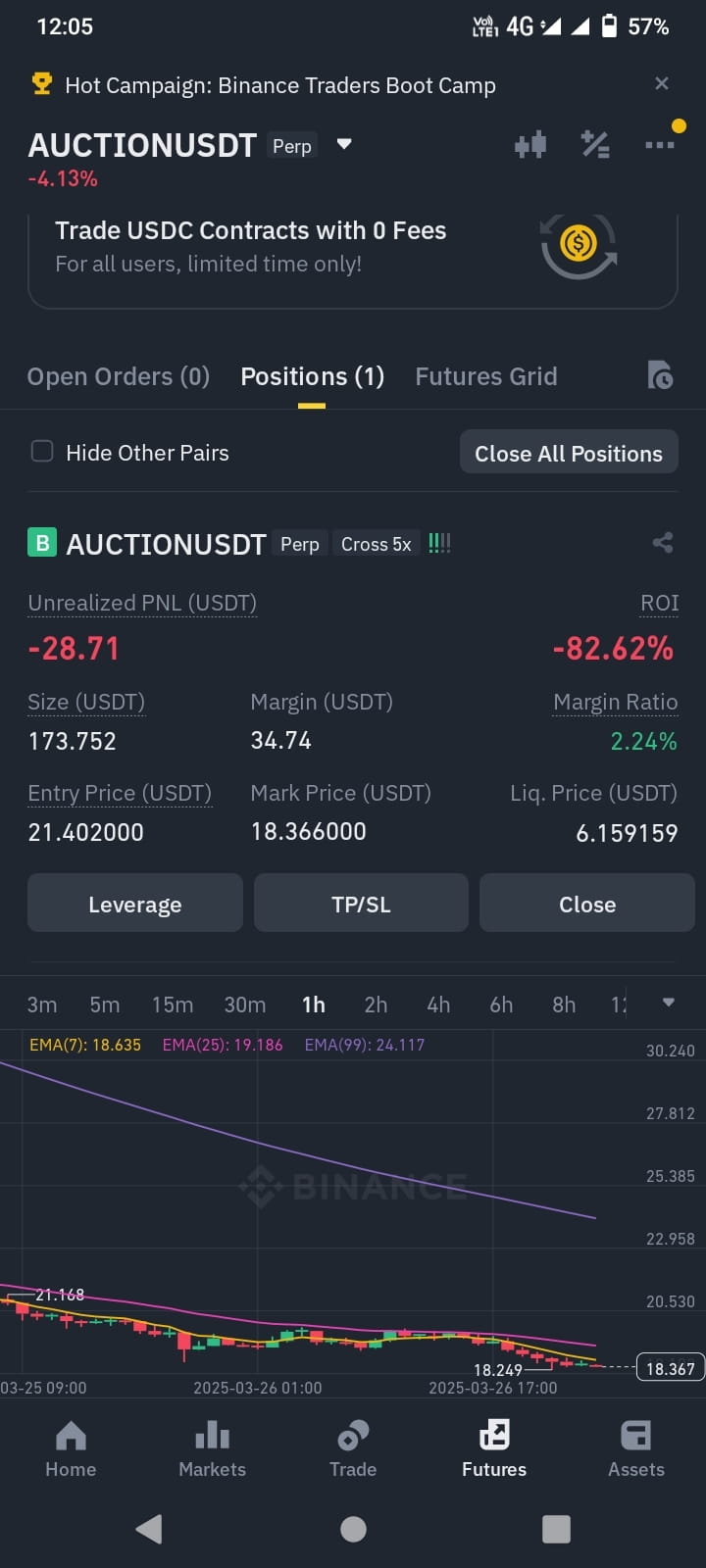The height and width of the screenshot is (1568, 706).
Task: Switch to Open Orders (0) tab
Action: (119, 376)
